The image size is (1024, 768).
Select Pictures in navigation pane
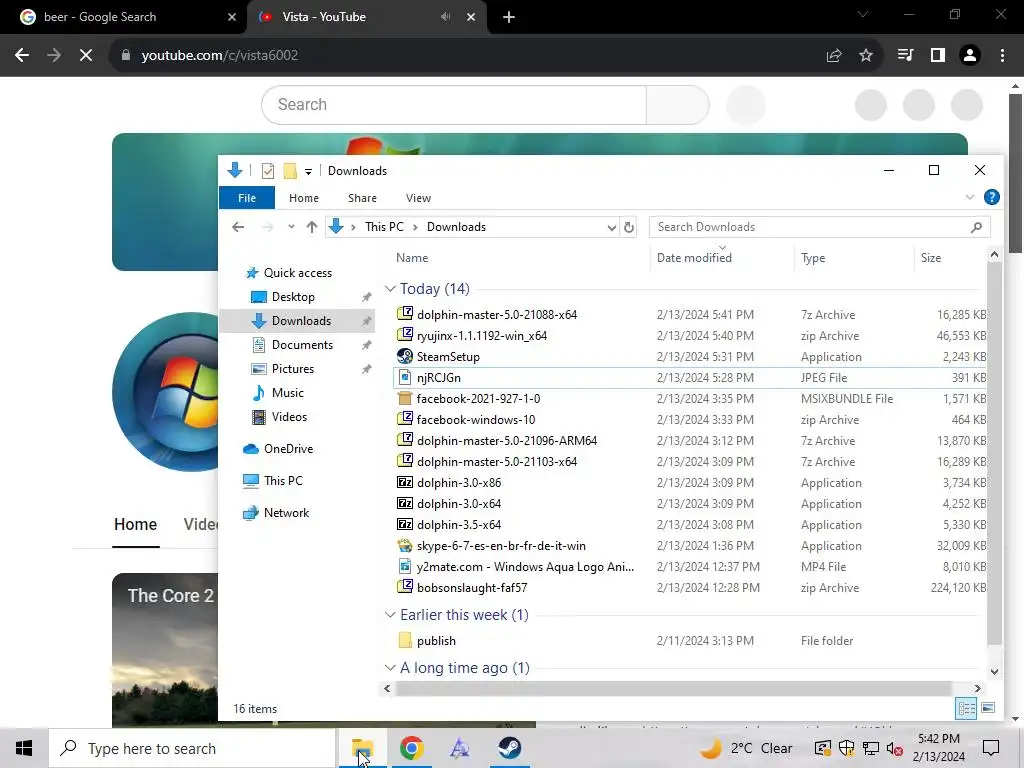click(293, 369)
